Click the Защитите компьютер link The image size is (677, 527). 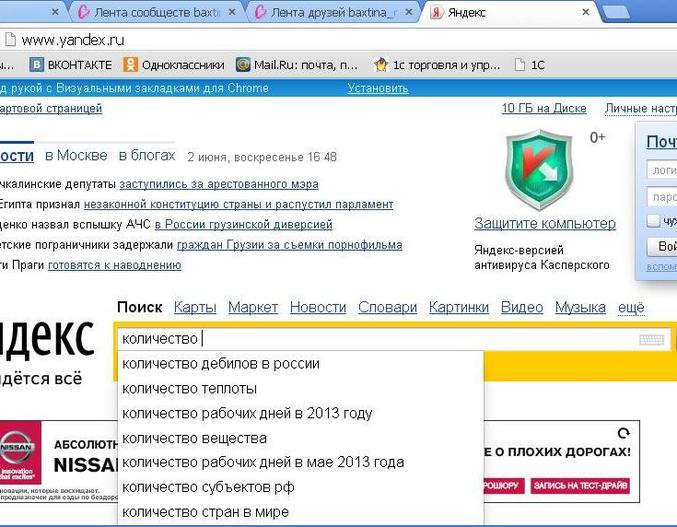(x=544, y=223)
